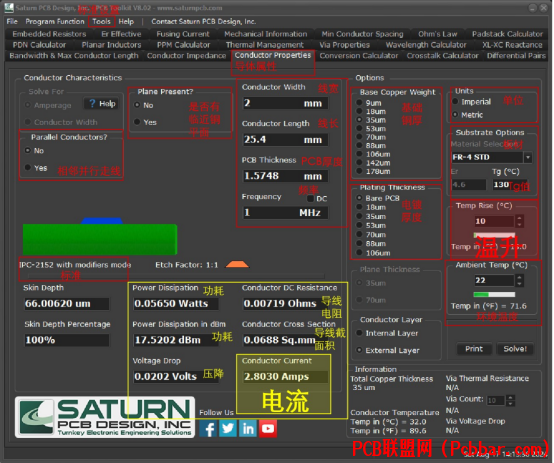Click the Solve! button
554x463 pixels.
(x=515, y=349)
